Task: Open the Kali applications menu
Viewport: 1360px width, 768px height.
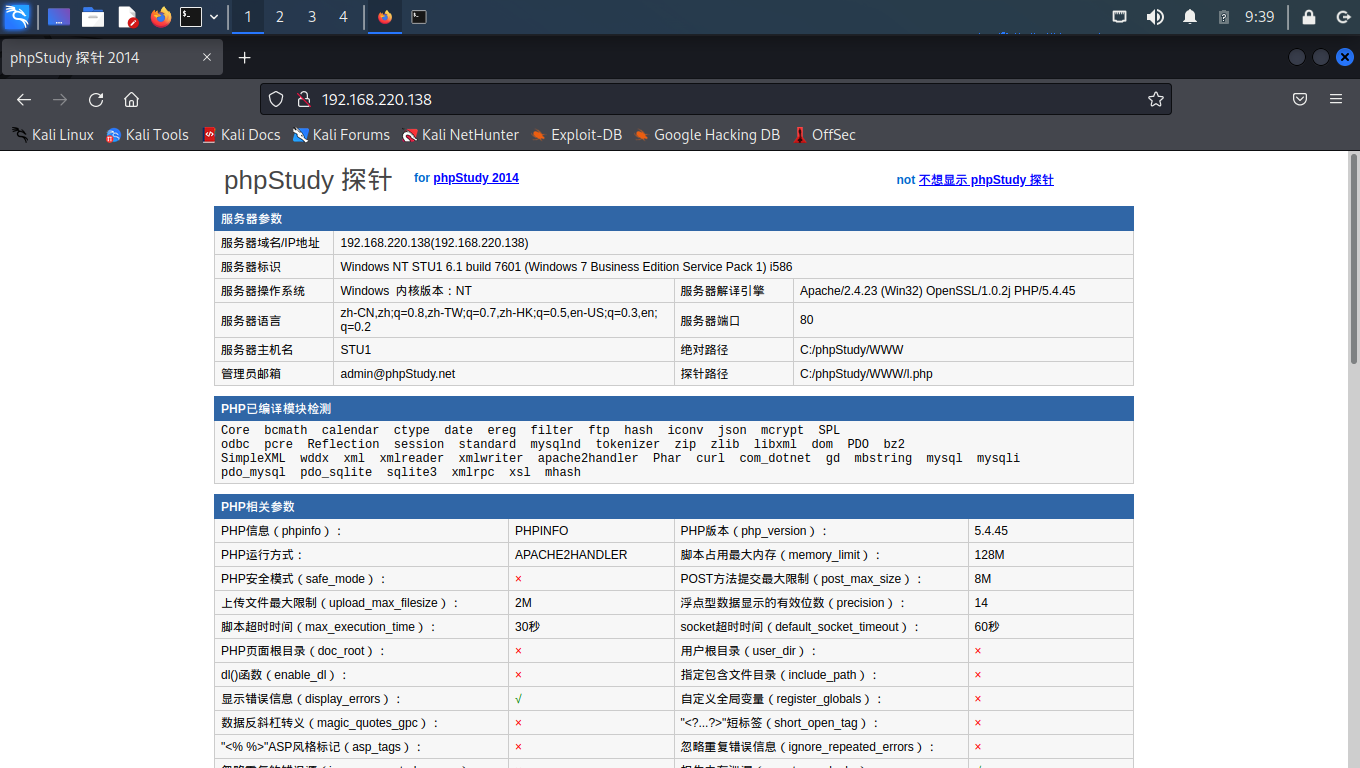Action: [17, 16]
